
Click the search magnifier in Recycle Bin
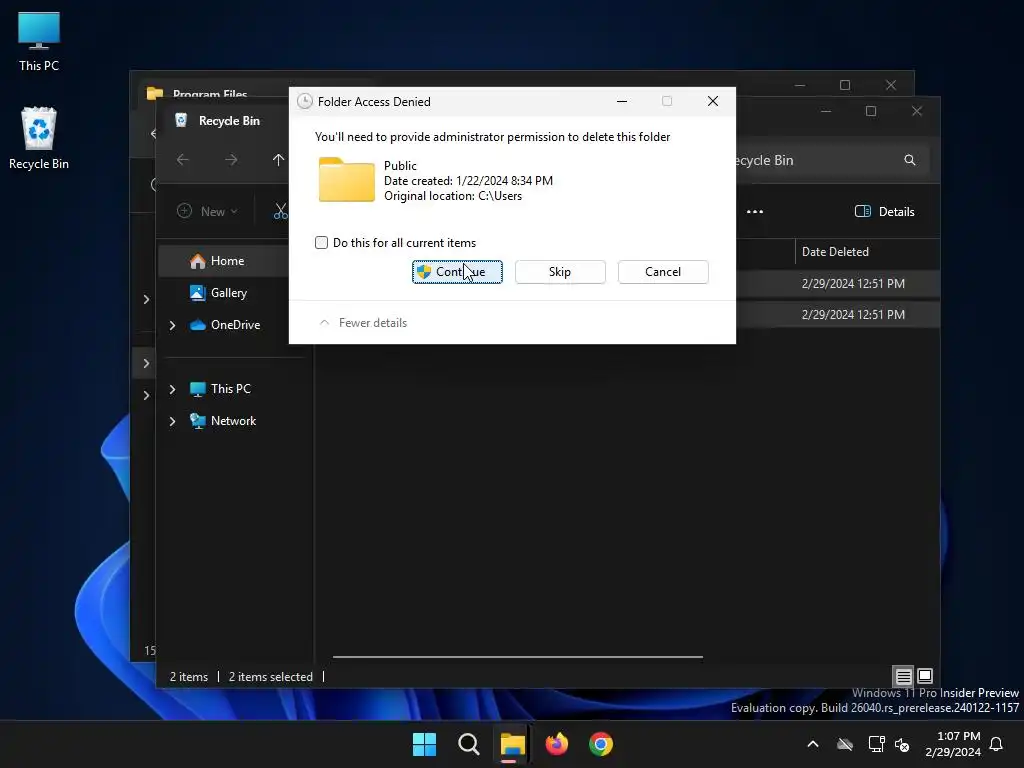(x=910, y=160)
